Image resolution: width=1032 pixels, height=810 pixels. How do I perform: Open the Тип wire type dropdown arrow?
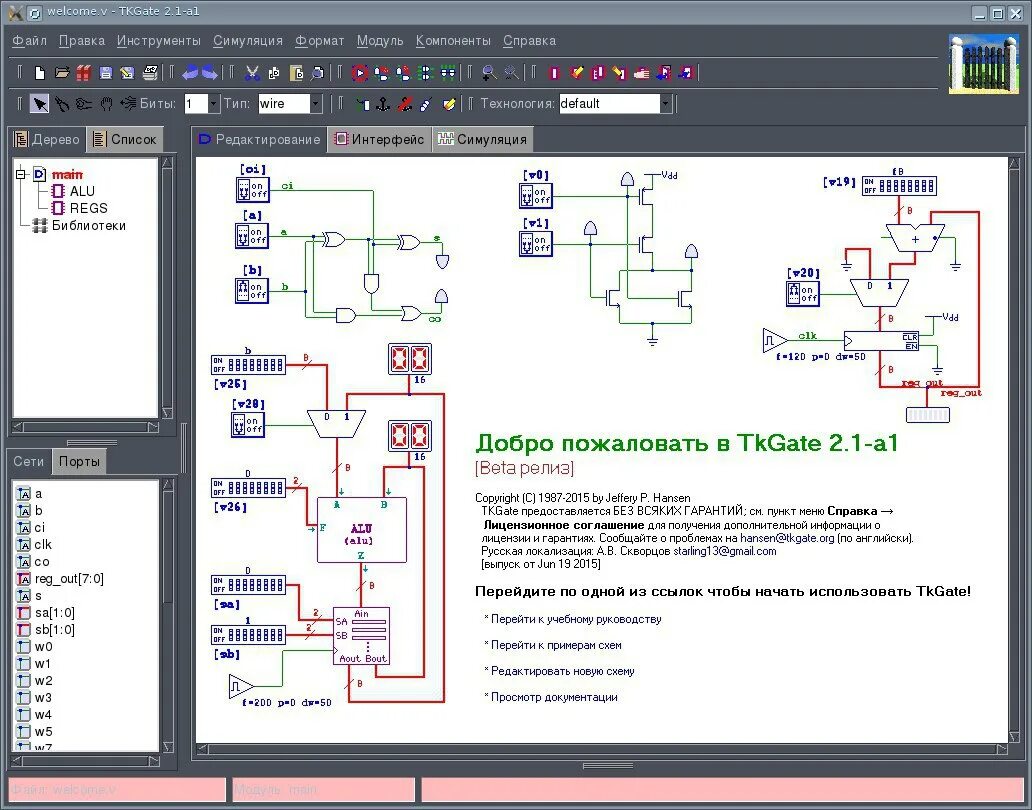pos(316,103)
